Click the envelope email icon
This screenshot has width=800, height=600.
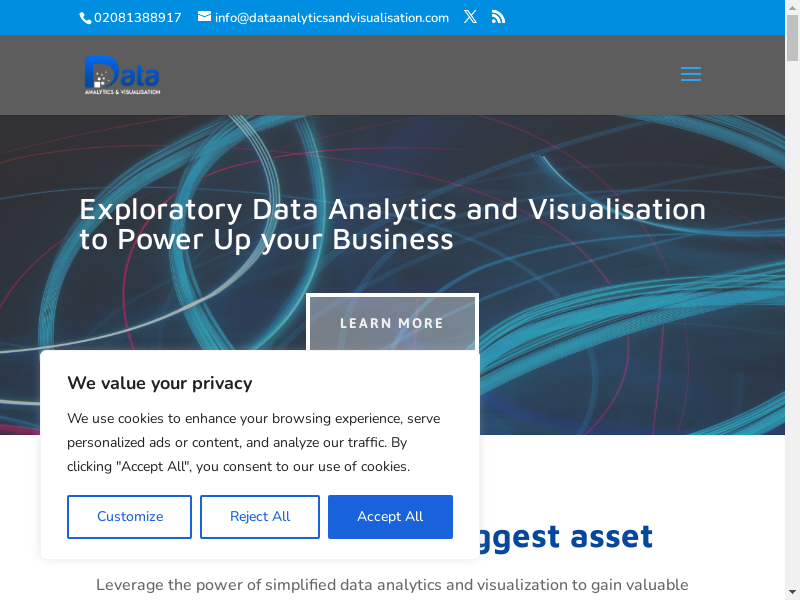pyautogui.click(x=204, y=17)
